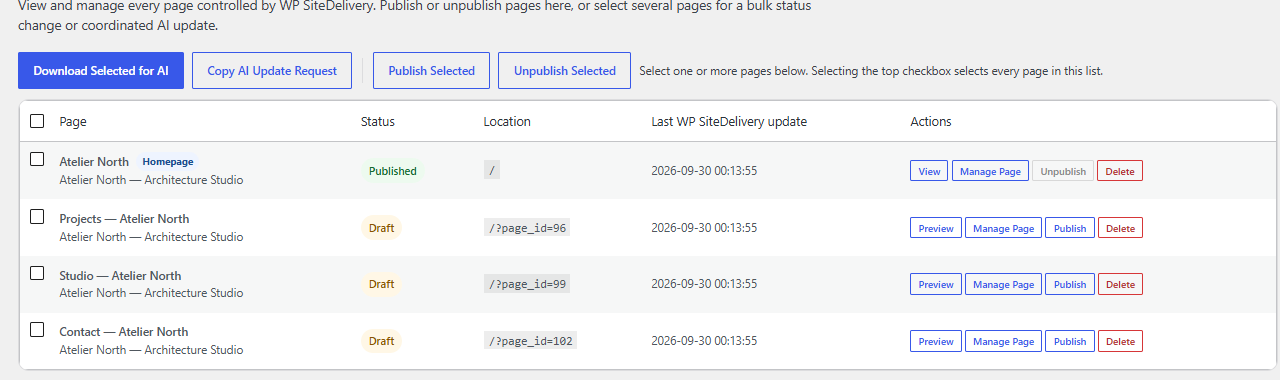The image size is (1280, 380).
Task: Click the Studio — Atelier North title
Action: (120, 275)
